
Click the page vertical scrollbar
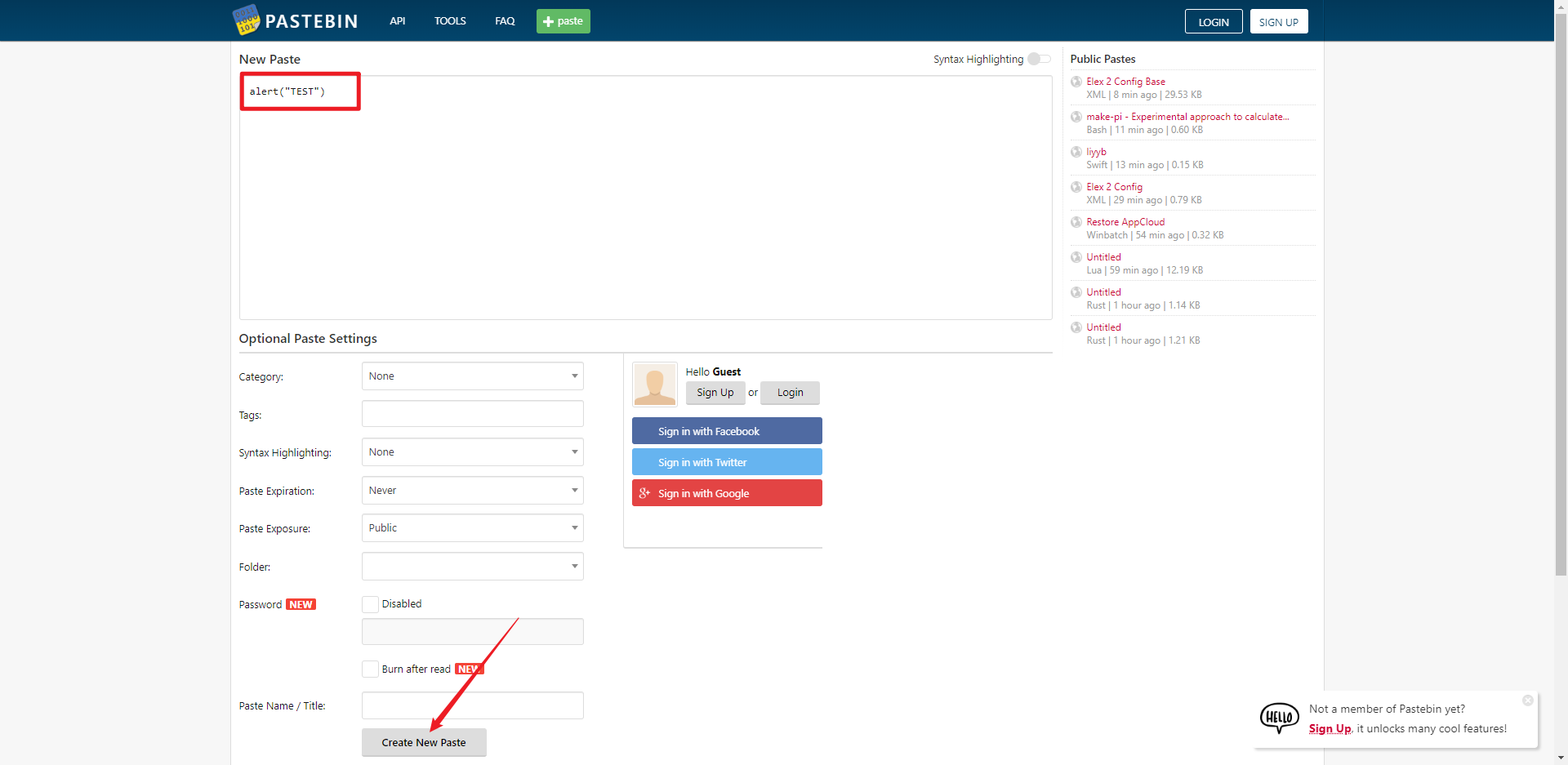1561,294
